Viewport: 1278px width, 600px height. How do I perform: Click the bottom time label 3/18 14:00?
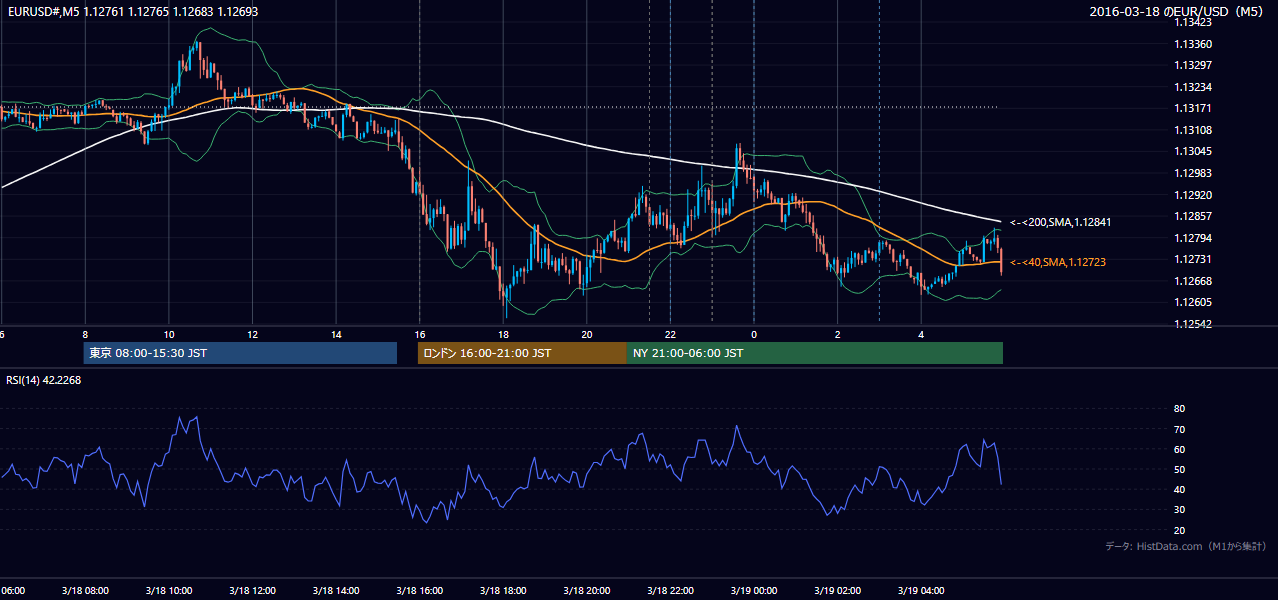coord(336,590)
